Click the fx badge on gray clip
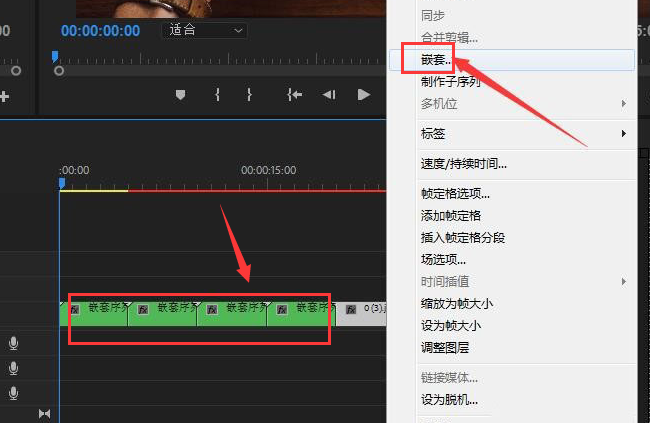The width and height of the screenshot is (650, 423). point(352,310)
